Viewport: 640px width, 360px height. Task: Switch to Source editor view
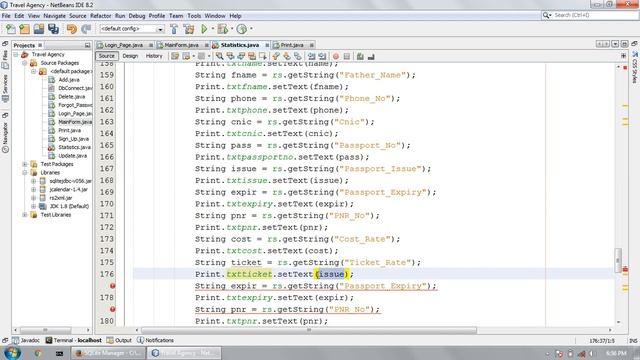point(107,56)
